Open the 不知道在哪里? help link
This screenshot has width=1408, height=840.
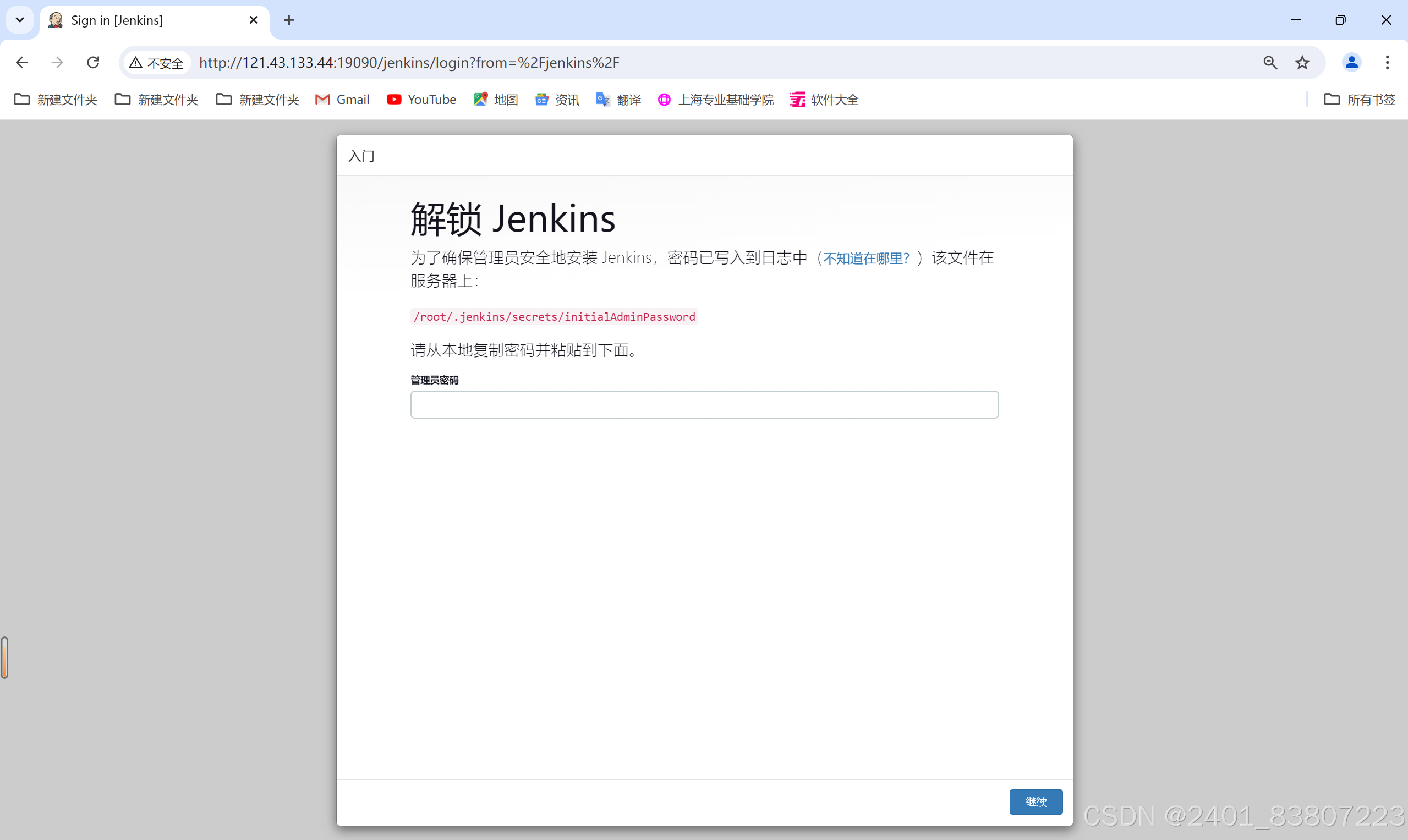pos(865,258)
